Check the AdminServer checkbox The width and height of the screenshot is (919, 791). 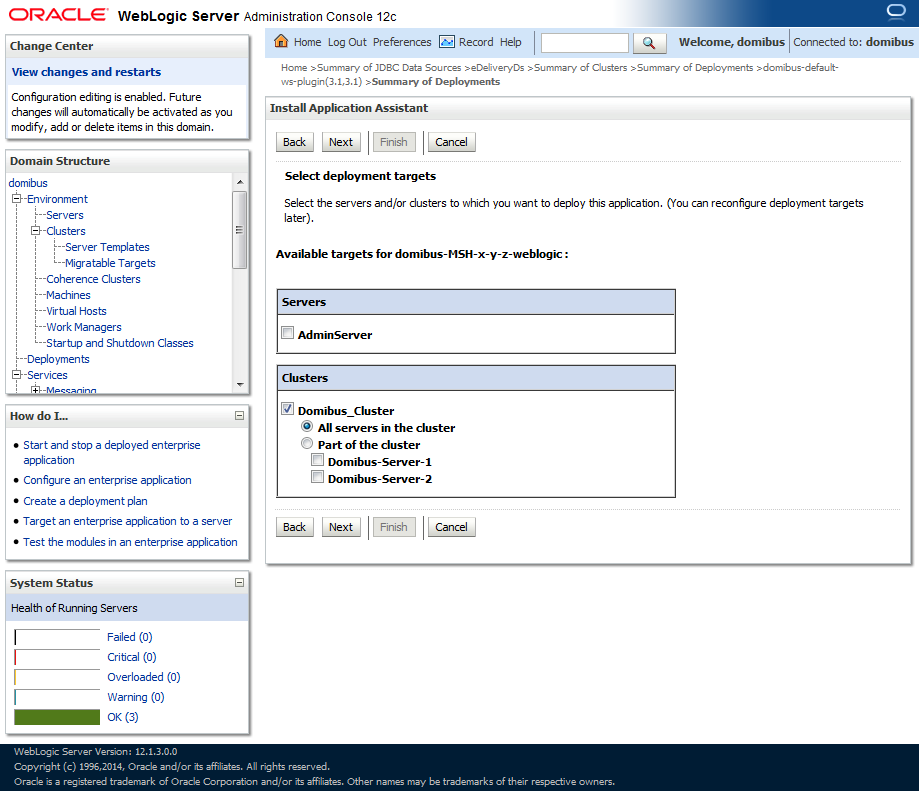pyautogui.click(x=288, y=333)
